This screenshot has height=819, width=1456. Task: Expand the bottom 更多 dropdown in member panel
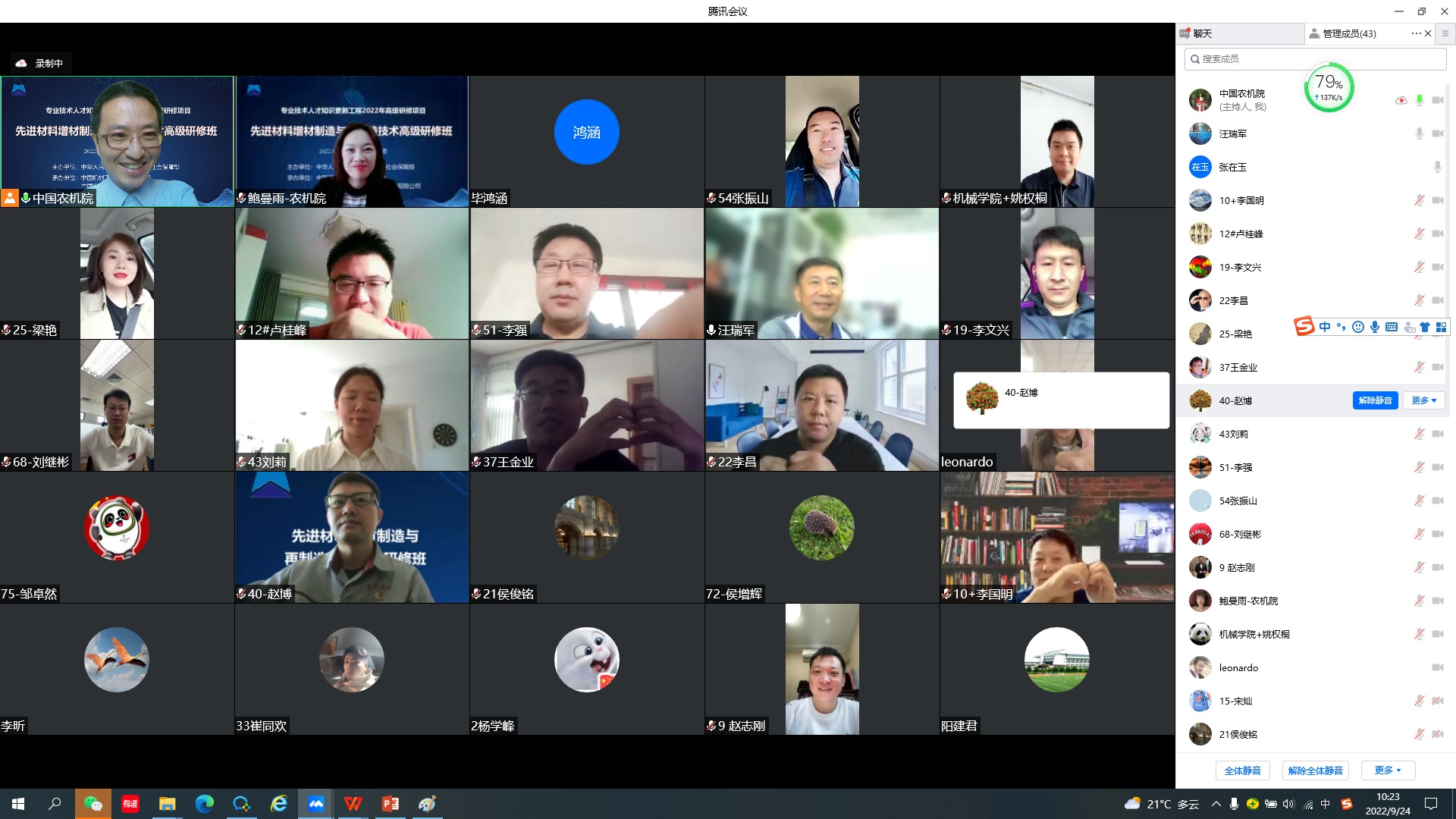pos(1388,770)
